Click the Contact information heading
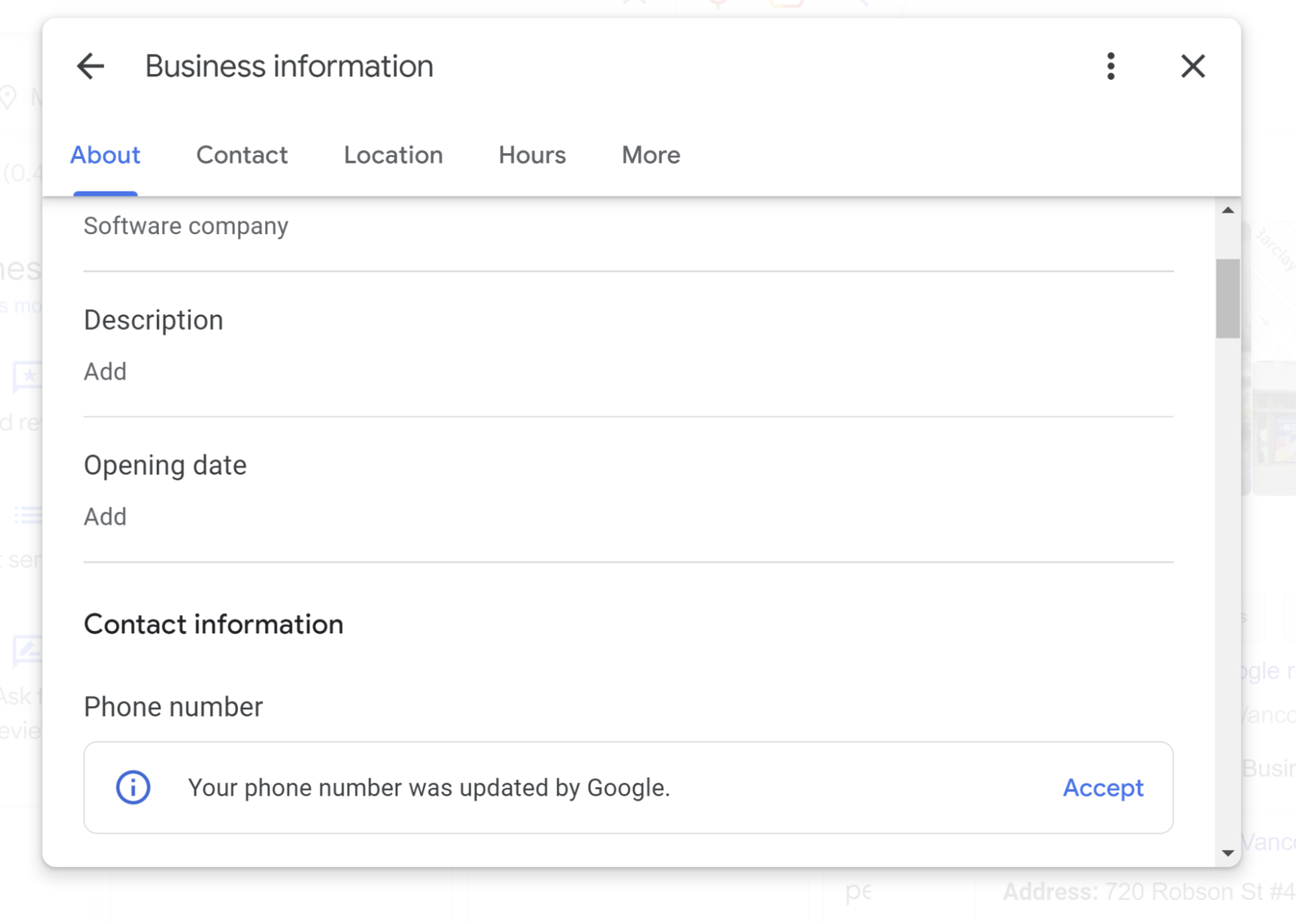 (213, 624)
